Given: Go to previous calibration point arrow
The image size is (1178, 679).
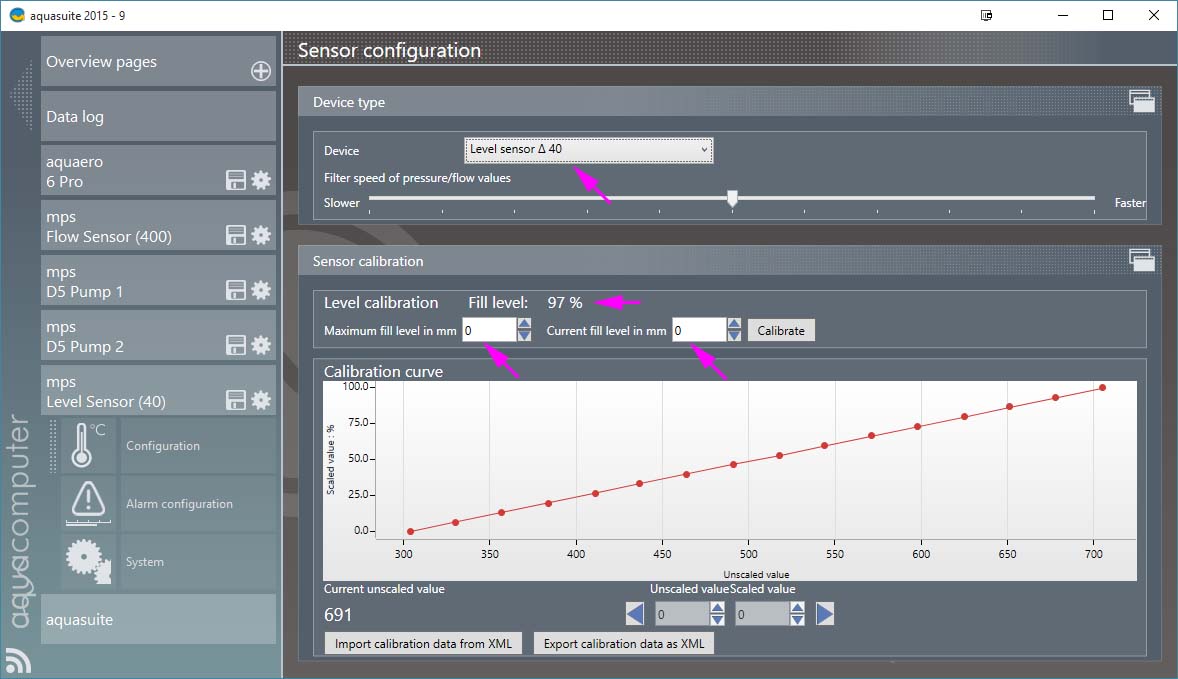Looking at the screenshot, I should pyautogui.click(x=635, y=613).
